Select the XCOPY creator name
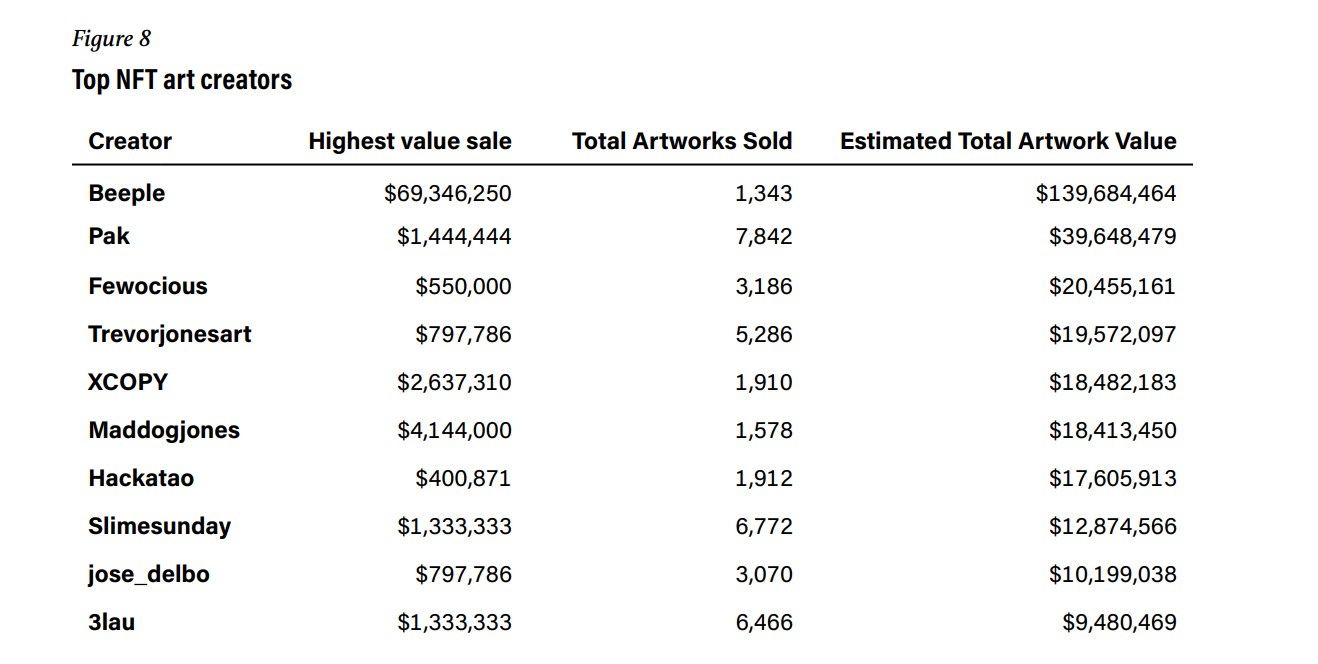Viewport: 1318px width, 664px height. [x=128, y=382]
